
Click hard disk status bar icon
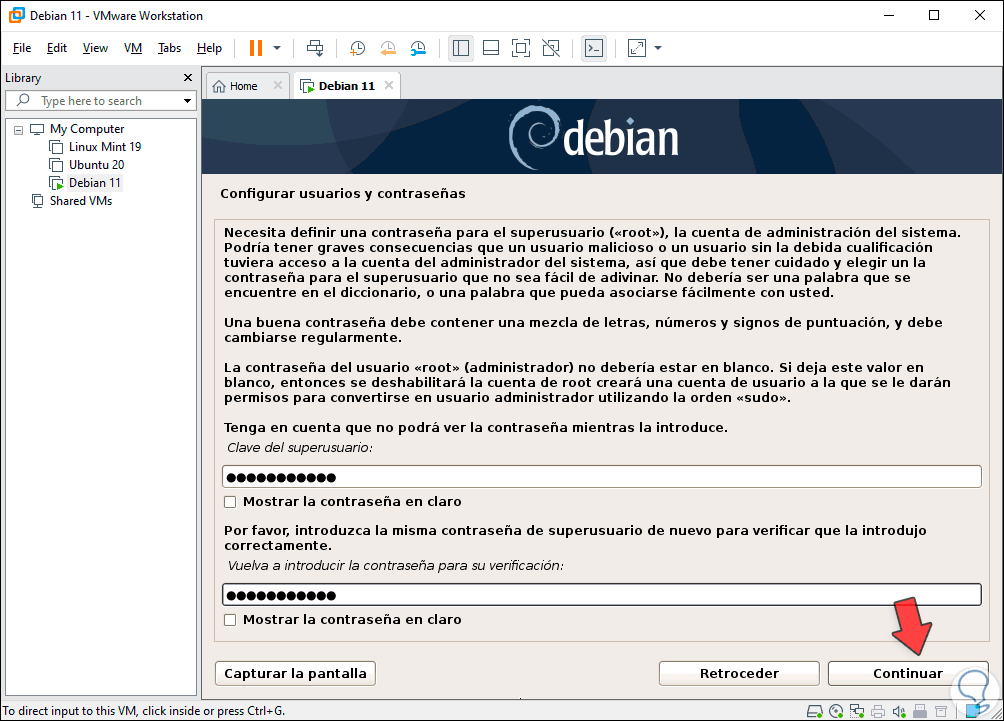814,711
